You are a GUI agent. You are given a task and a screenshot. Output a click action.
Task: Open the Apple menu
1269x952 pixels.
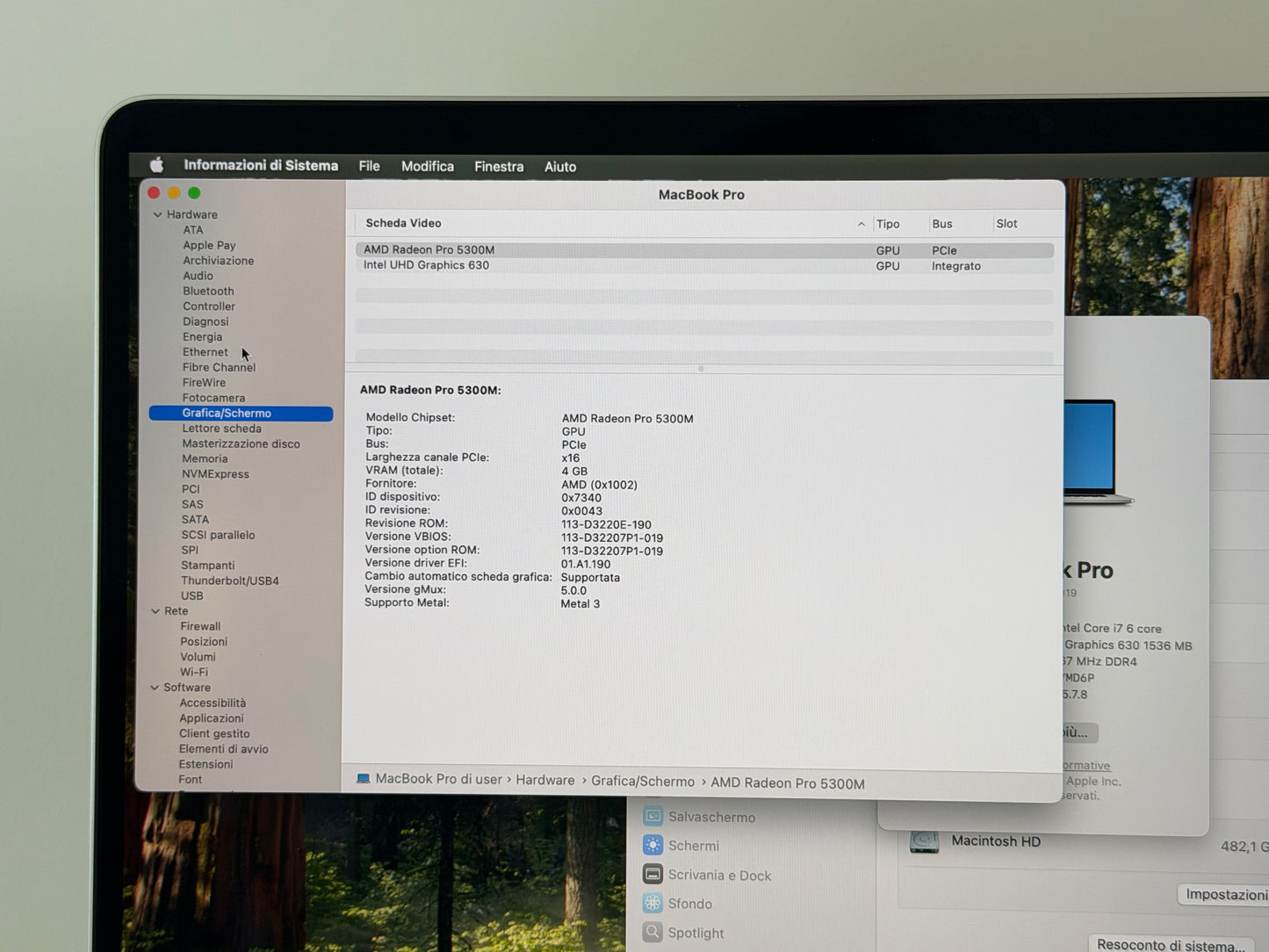[x=157, y=165]
